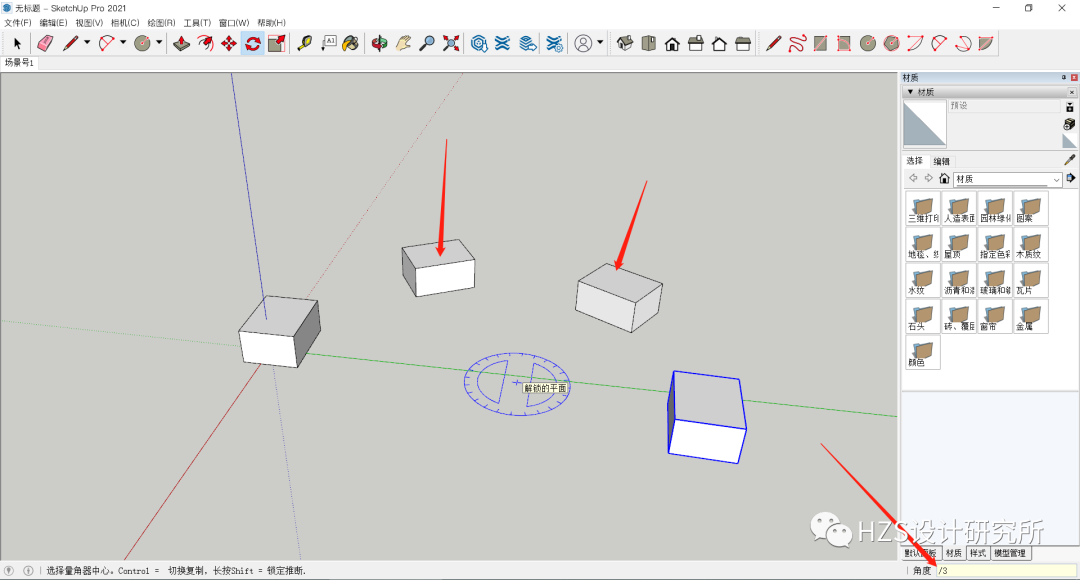Open the Arc tool dropdown arrow
This screenshot has width=1080, height=580.
(121, 45)
